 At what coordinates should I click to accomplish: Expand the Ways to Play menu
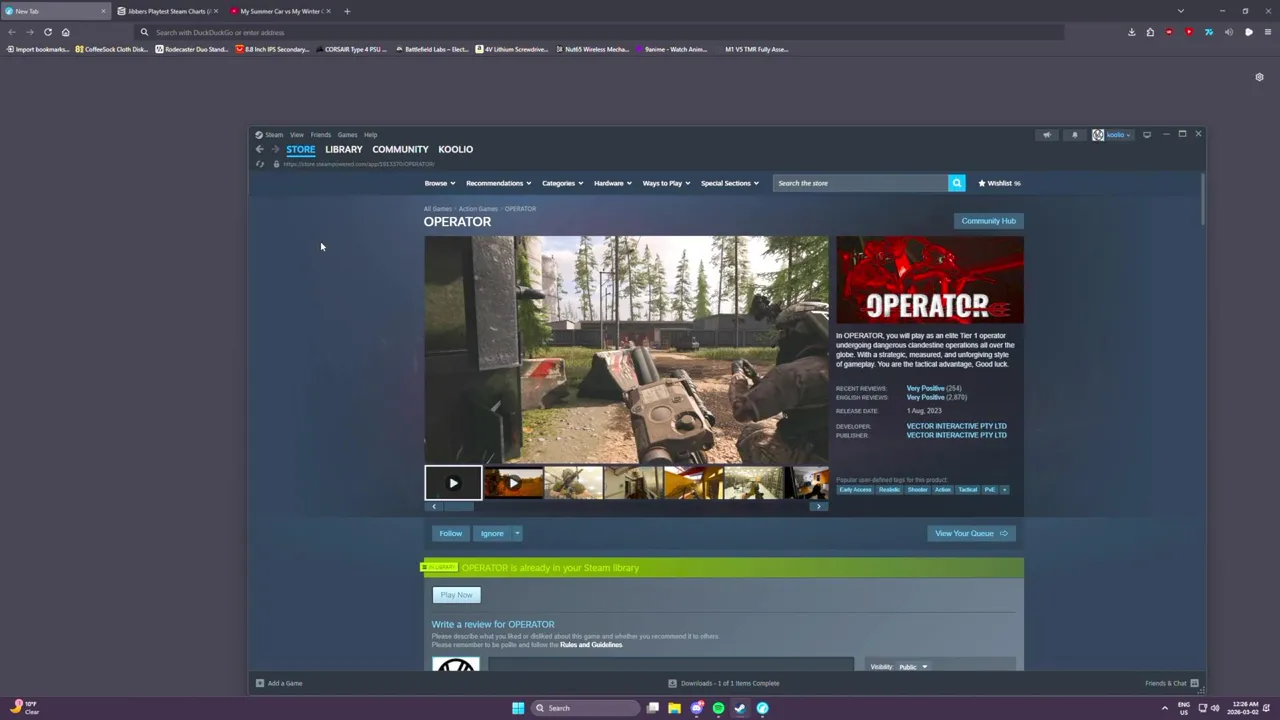tap(666, 183)
